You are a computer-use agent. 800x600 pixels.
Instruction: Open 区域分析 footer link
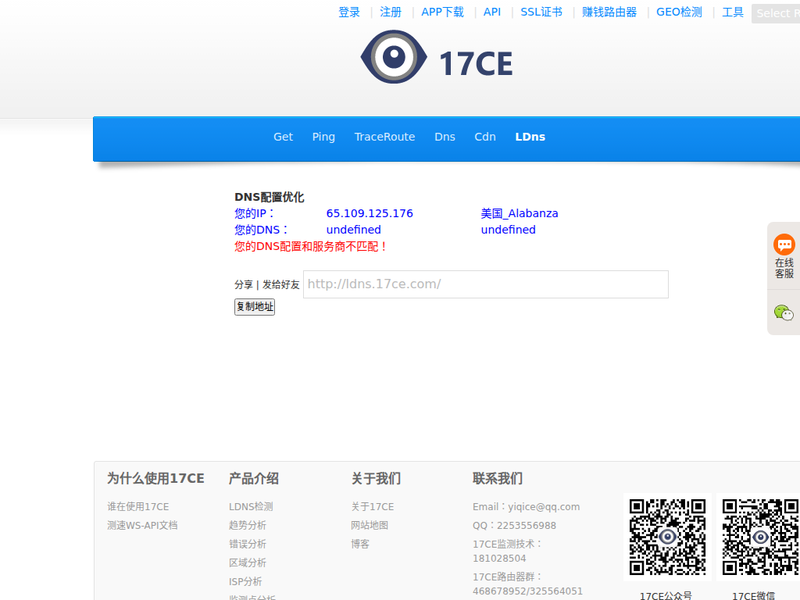[247, 563]
